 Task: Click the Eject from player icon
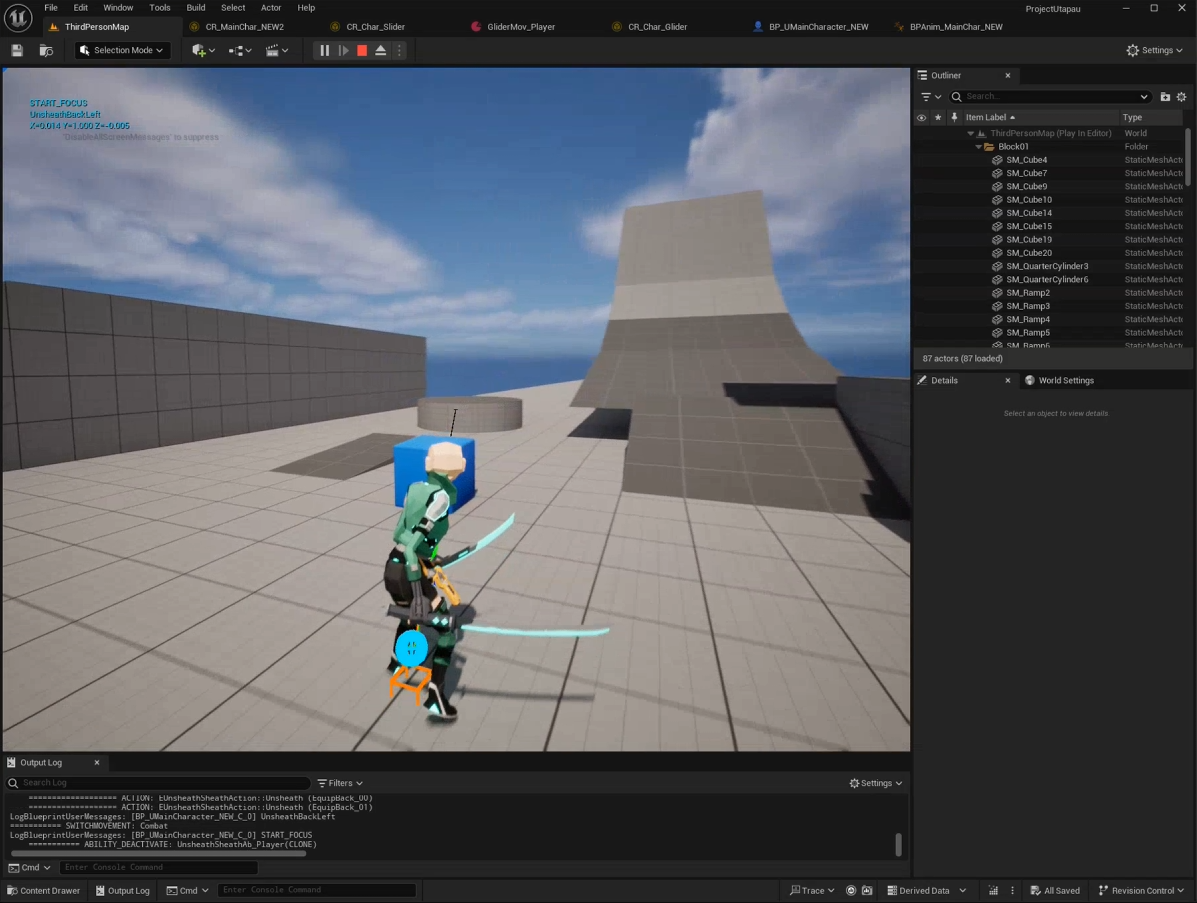click(381, 50)
